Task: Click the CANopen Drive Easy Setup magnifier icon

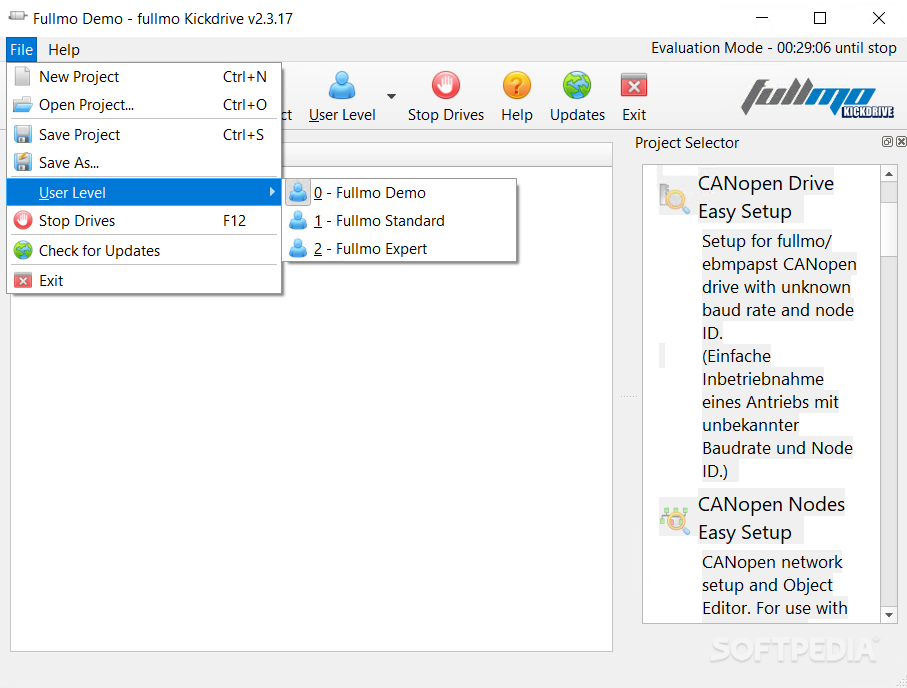Action: [674, 198]
